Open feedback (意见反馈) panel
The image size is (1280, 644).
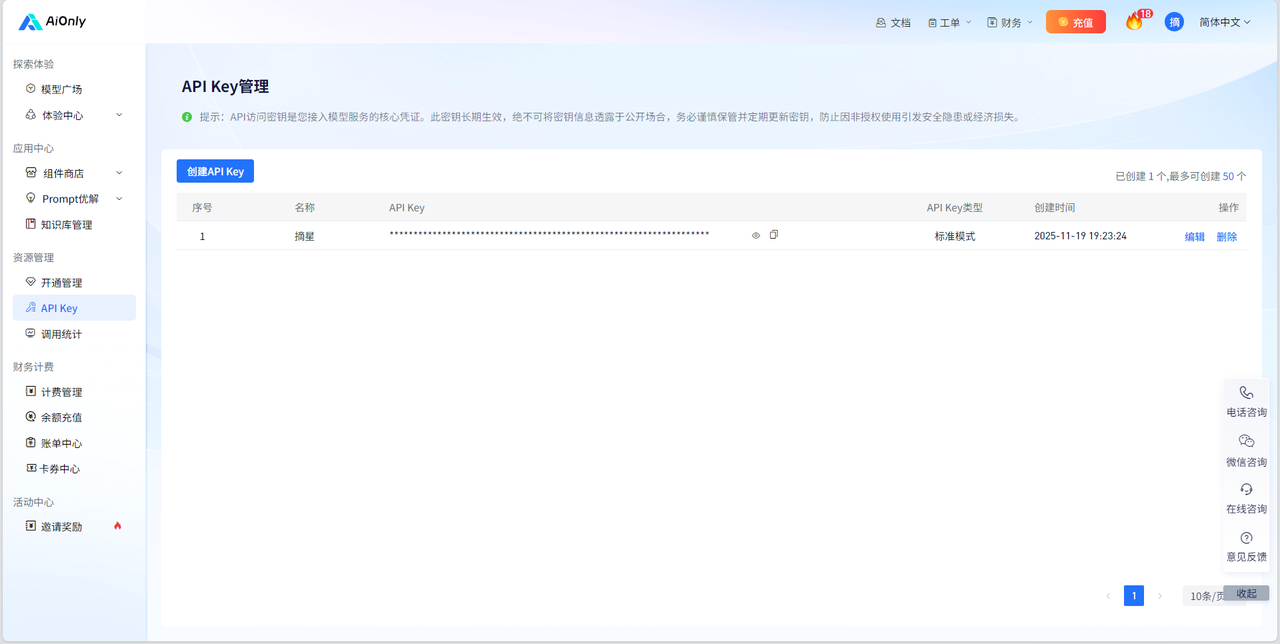click(x=1246, y=546)
